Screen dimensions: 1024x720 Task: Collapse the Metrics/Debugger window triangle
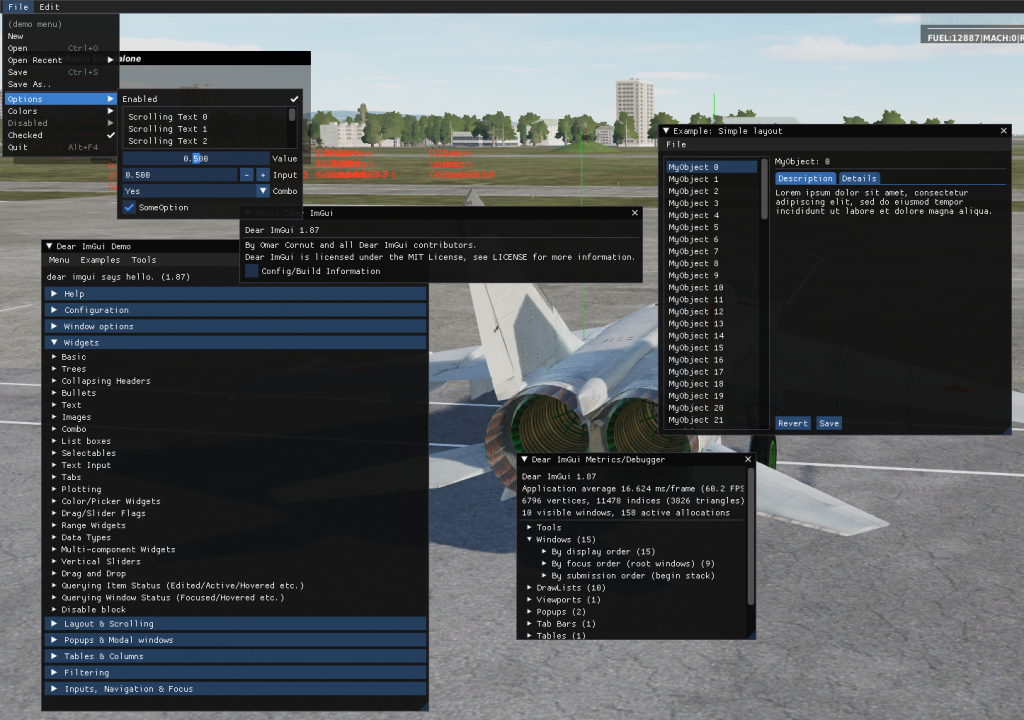tap(524, 459)
